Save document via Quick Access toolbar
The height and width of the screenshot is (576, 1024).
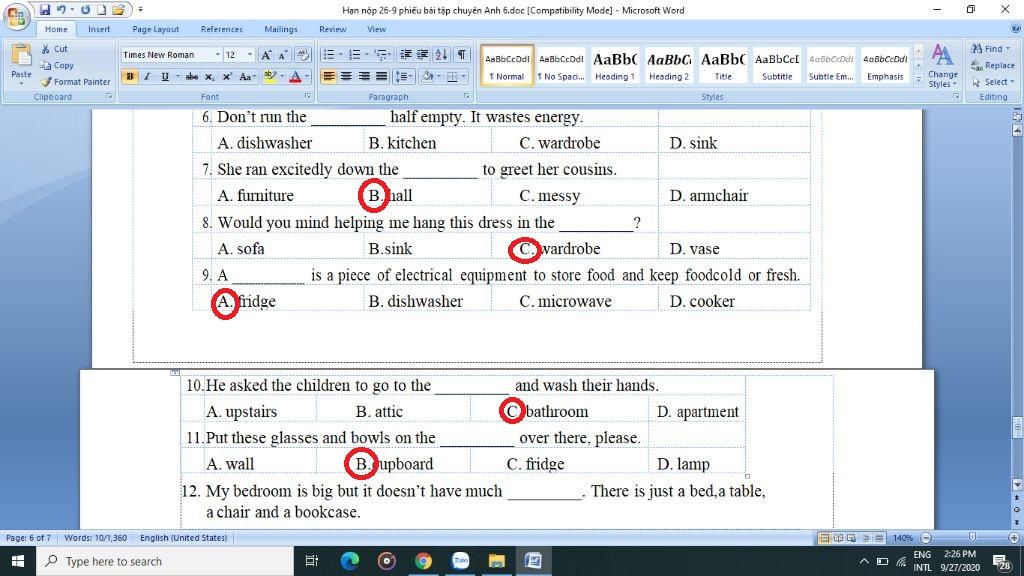pos(44,10)
